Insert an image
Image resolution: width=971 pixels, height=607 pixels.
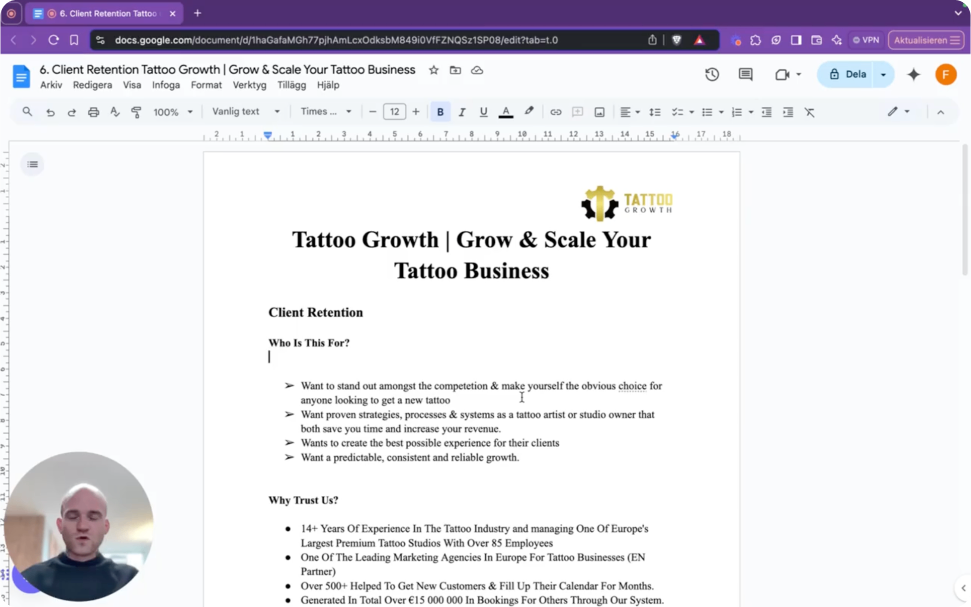[599, 112]
